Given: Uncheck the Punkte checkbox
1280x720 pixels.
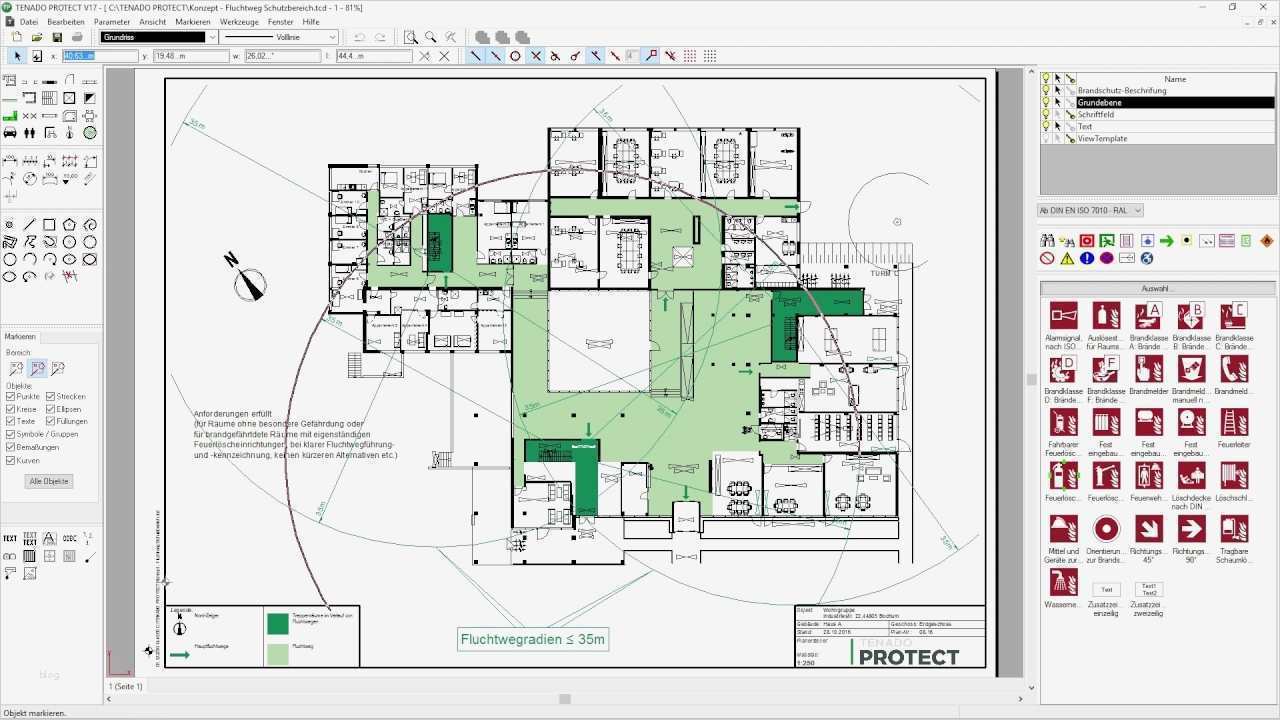Looking at the screenshot, I should (x=10, y=397).
